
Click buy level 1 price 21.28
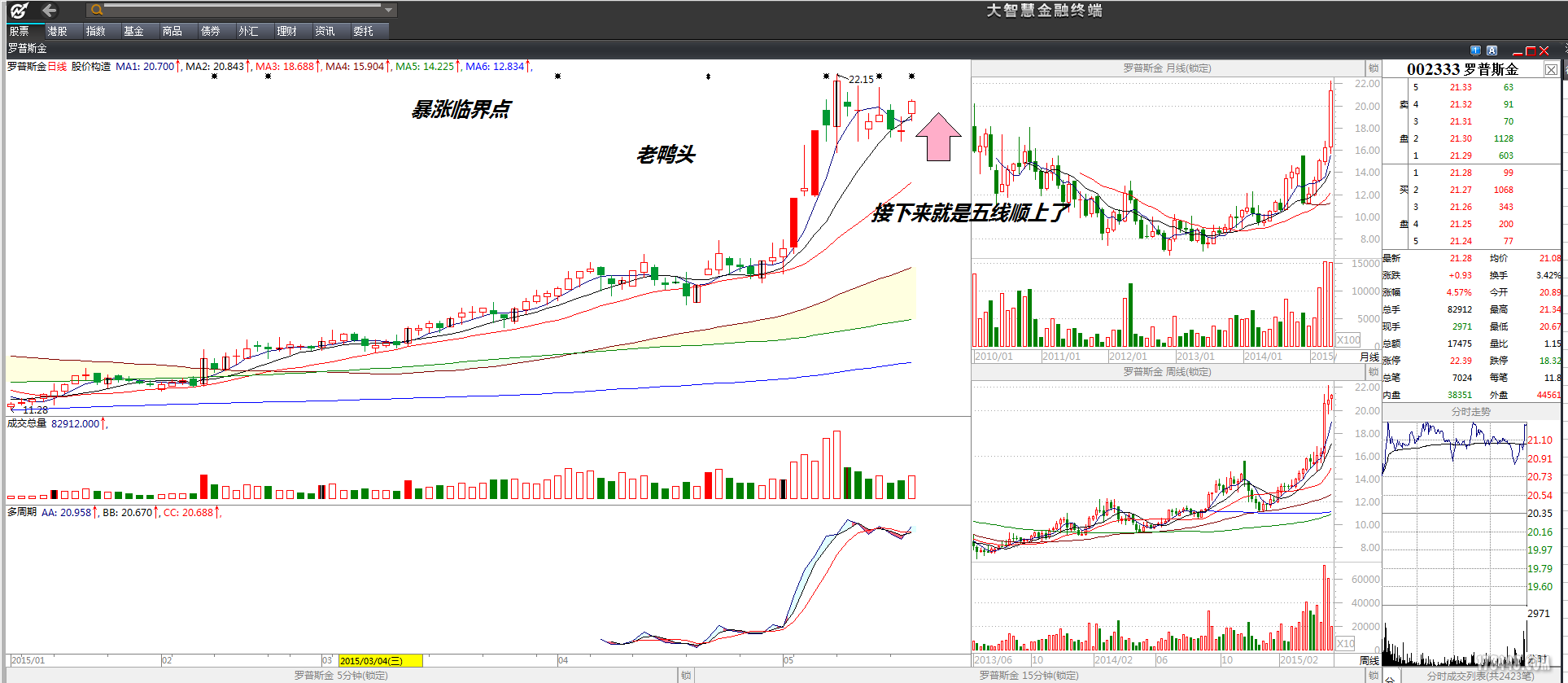pyautogui.click(x=1461, y=173)
